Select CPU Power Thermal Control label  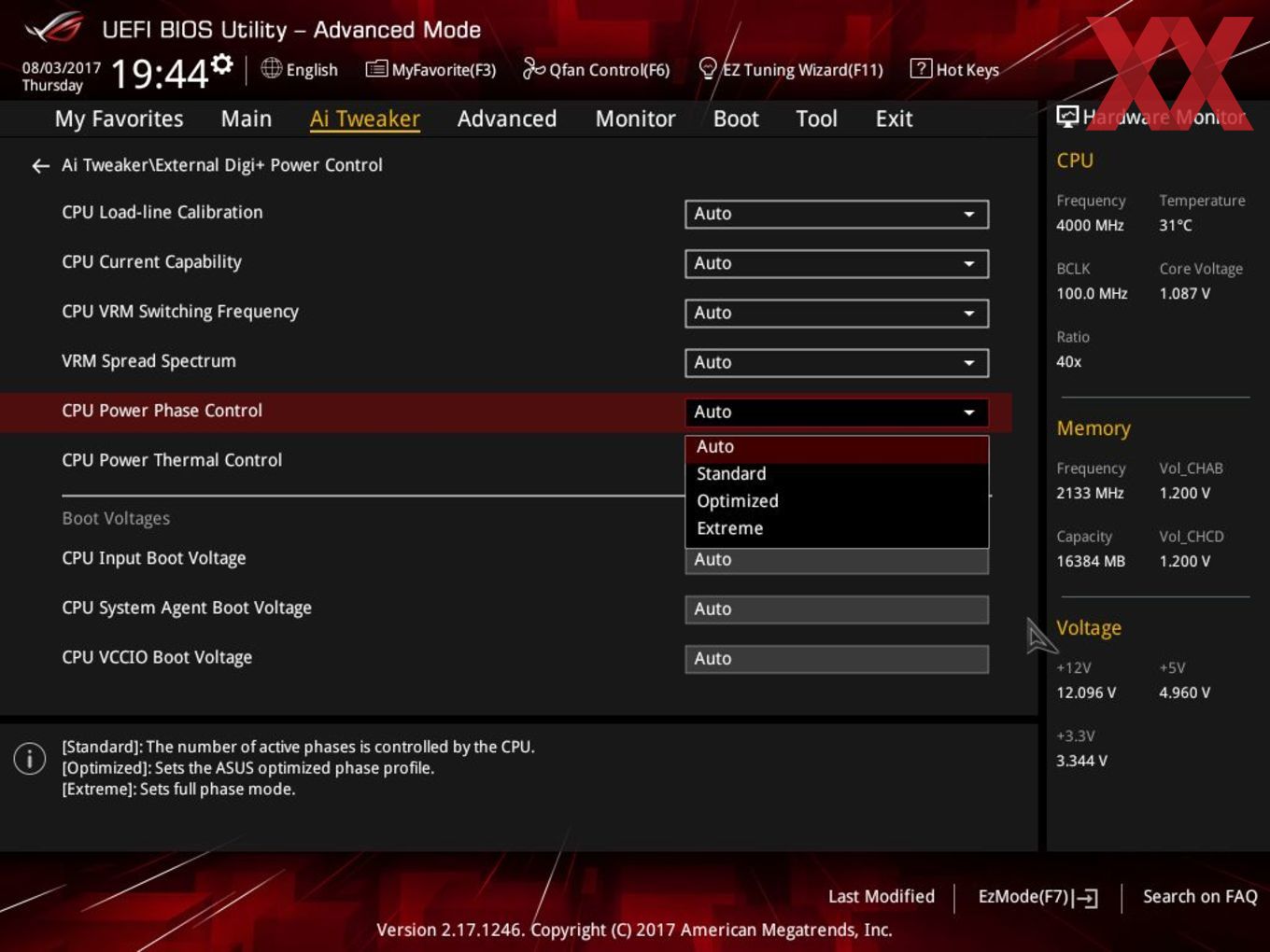click(x=172, y=460)
